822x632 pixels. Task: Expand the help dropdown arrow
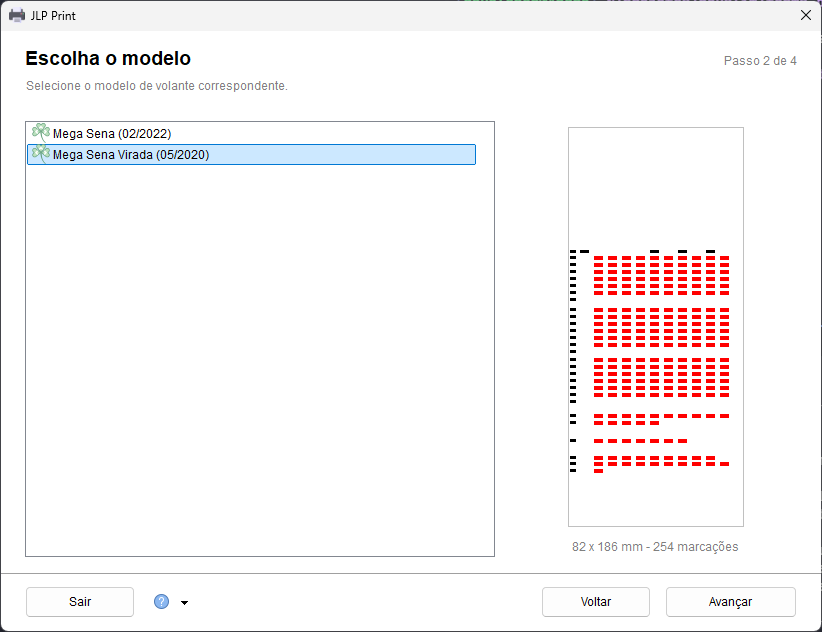185,603
